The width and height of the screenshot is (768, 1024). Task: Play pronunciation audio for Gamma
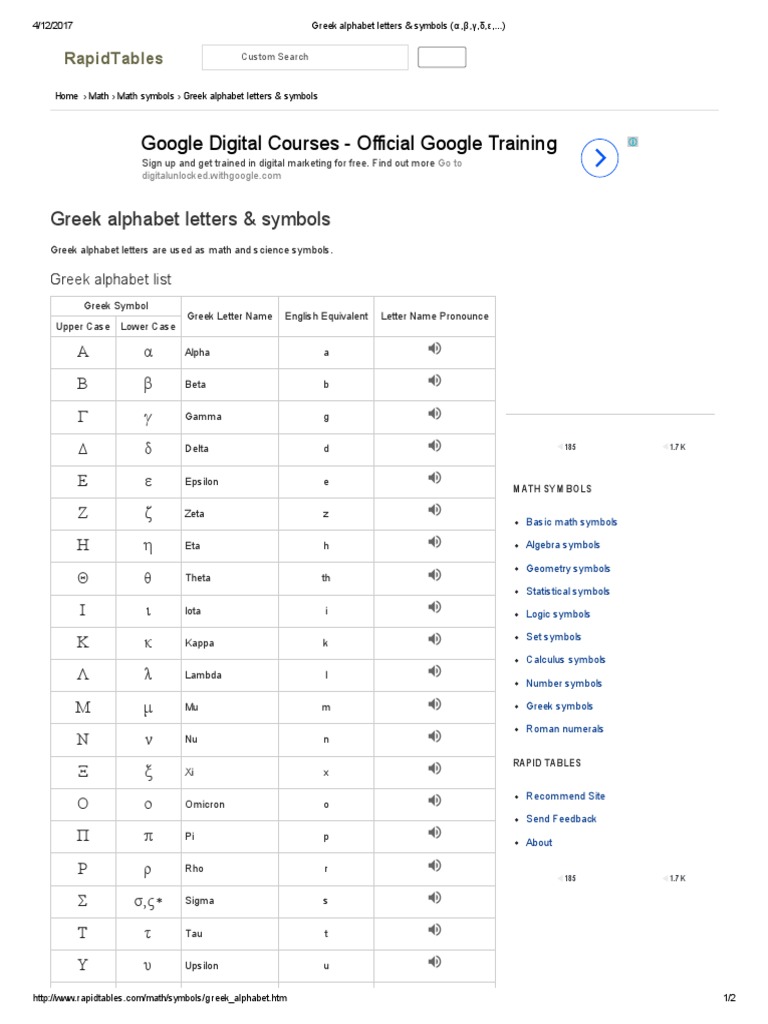pyautogui.click(x=434, y=414)
